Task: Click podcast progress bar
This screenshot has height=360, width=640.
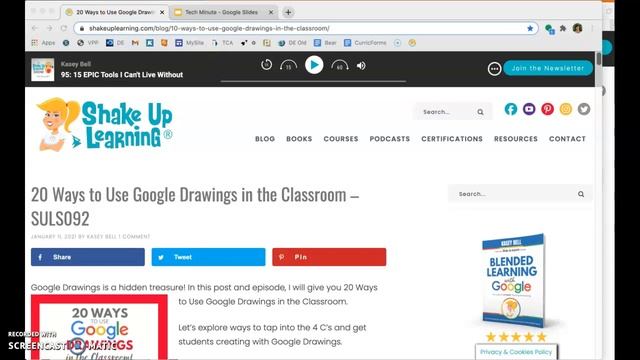Action: click(x=313, y=81)
